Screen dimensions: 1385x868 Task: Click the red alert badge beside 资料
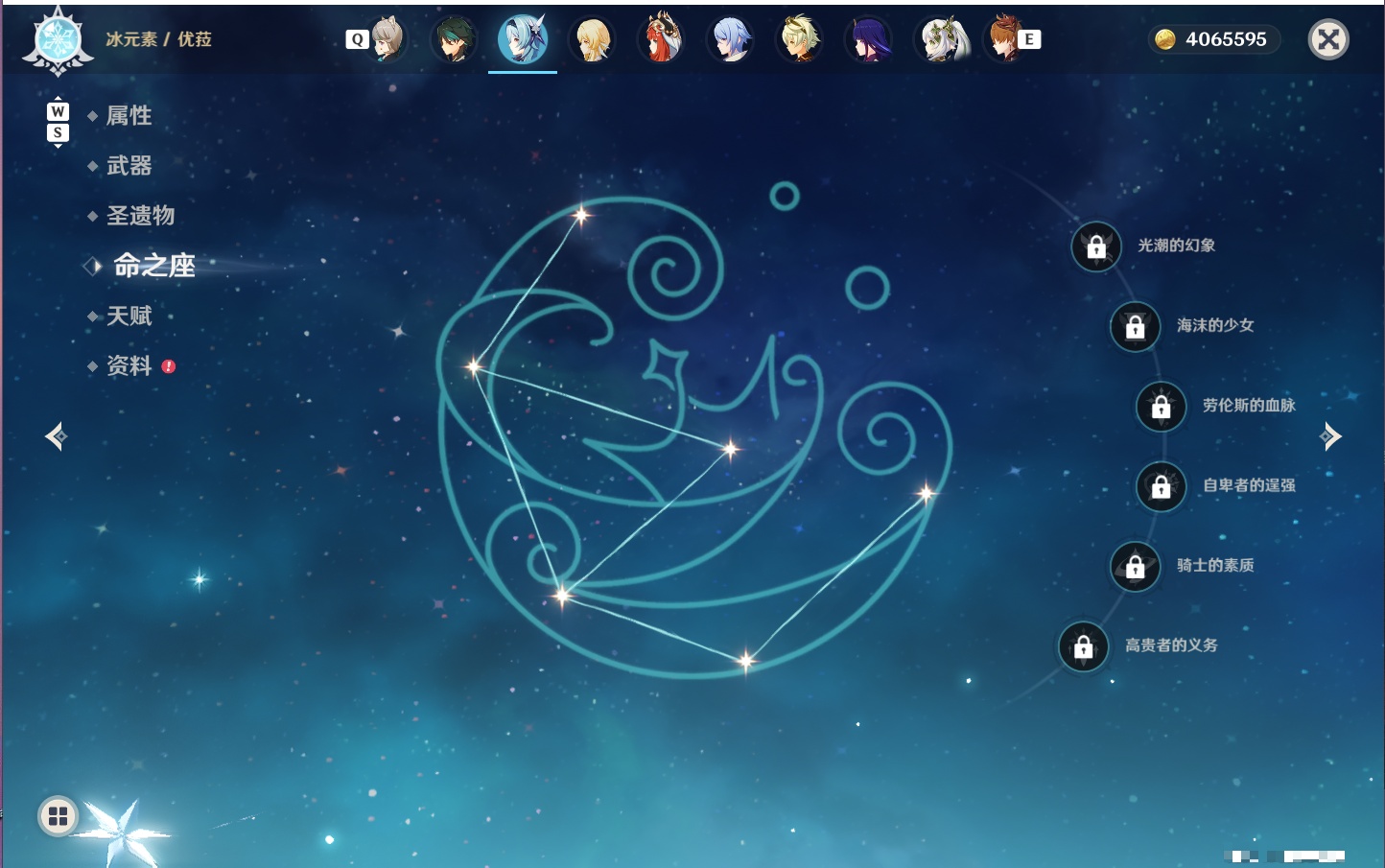click(x=169, y=366)
